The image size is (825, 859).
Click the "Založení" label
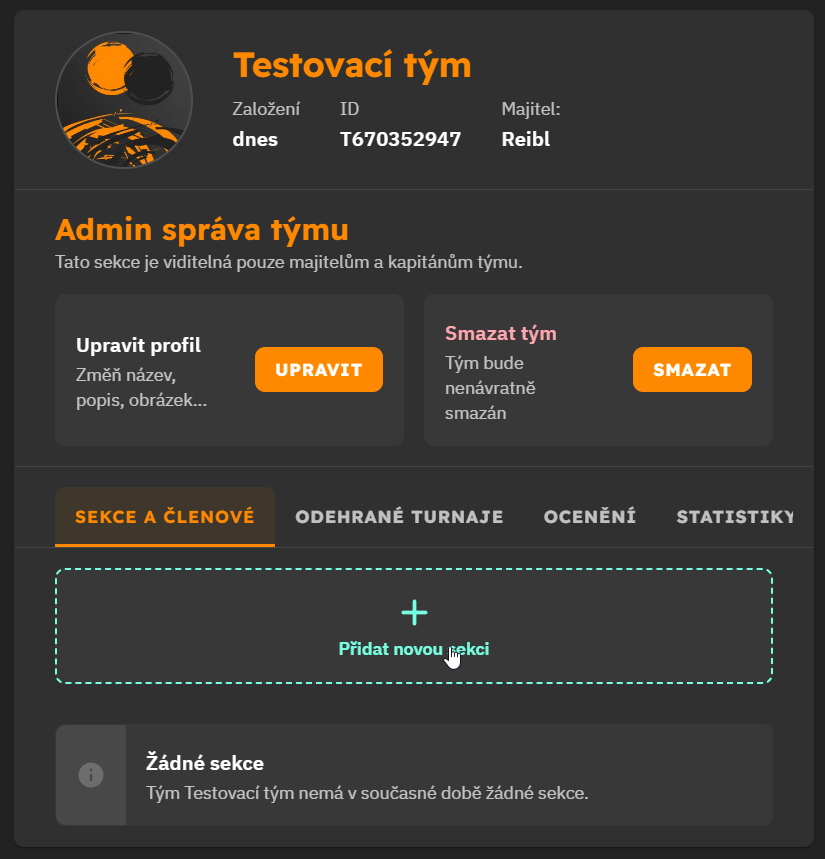[265, 109]
